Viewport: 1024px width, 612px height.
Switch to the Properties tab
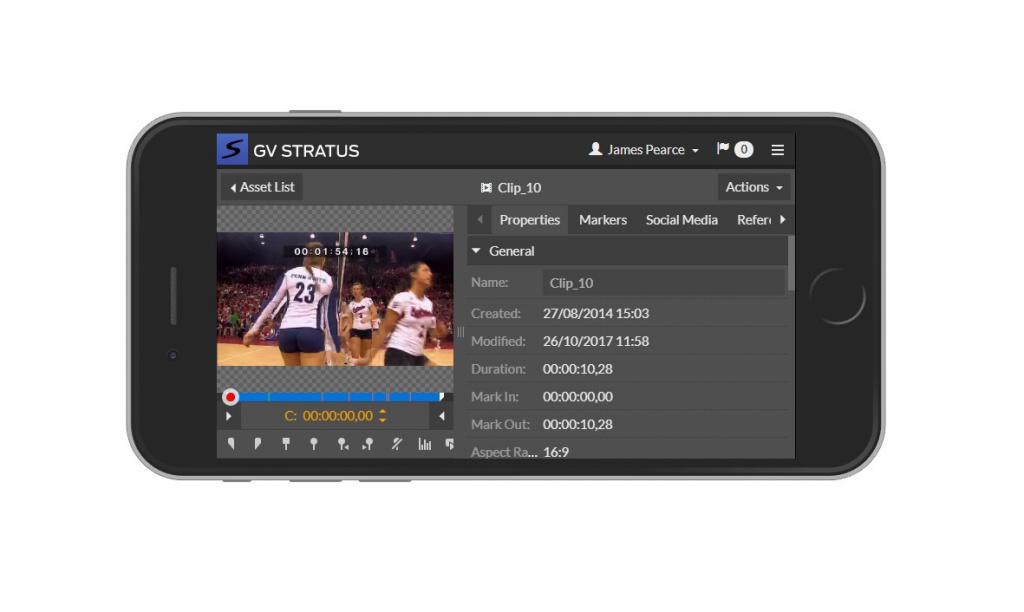tap(530, 220)
